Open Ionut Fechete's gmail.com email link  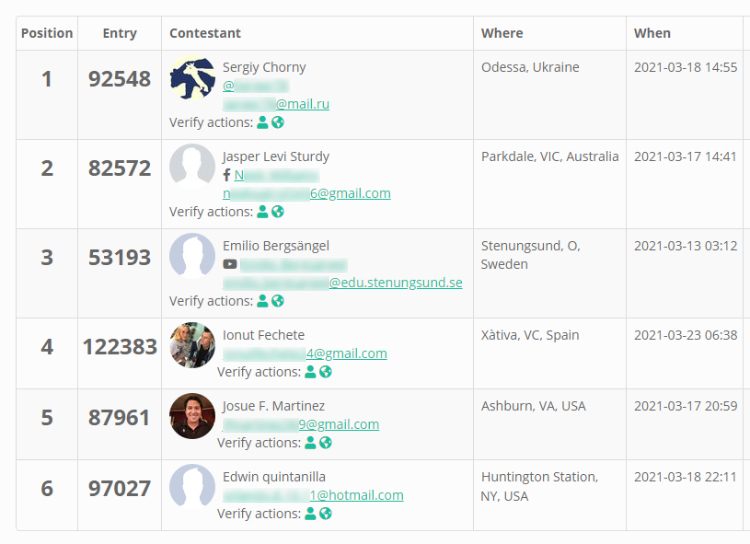pyautogui.click(x=305, y=354)
